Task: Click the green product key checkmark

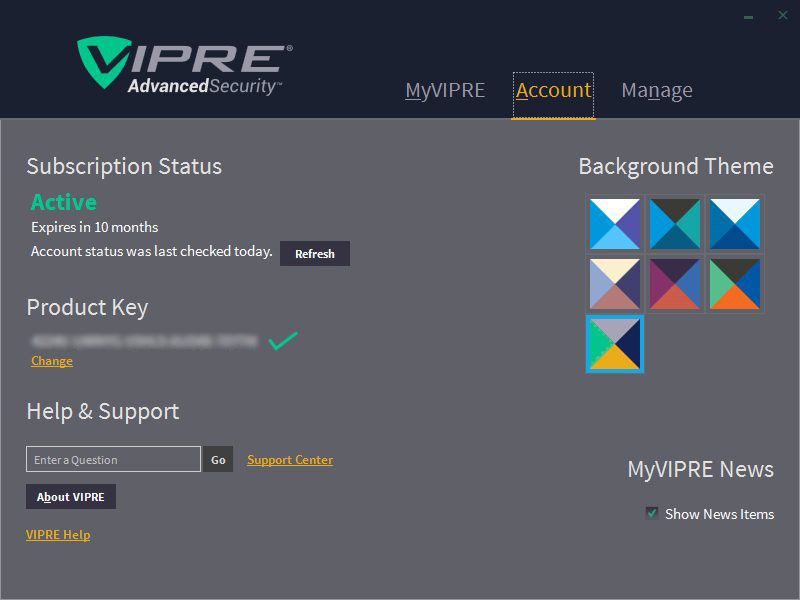Action: click(x=283, y=341)
